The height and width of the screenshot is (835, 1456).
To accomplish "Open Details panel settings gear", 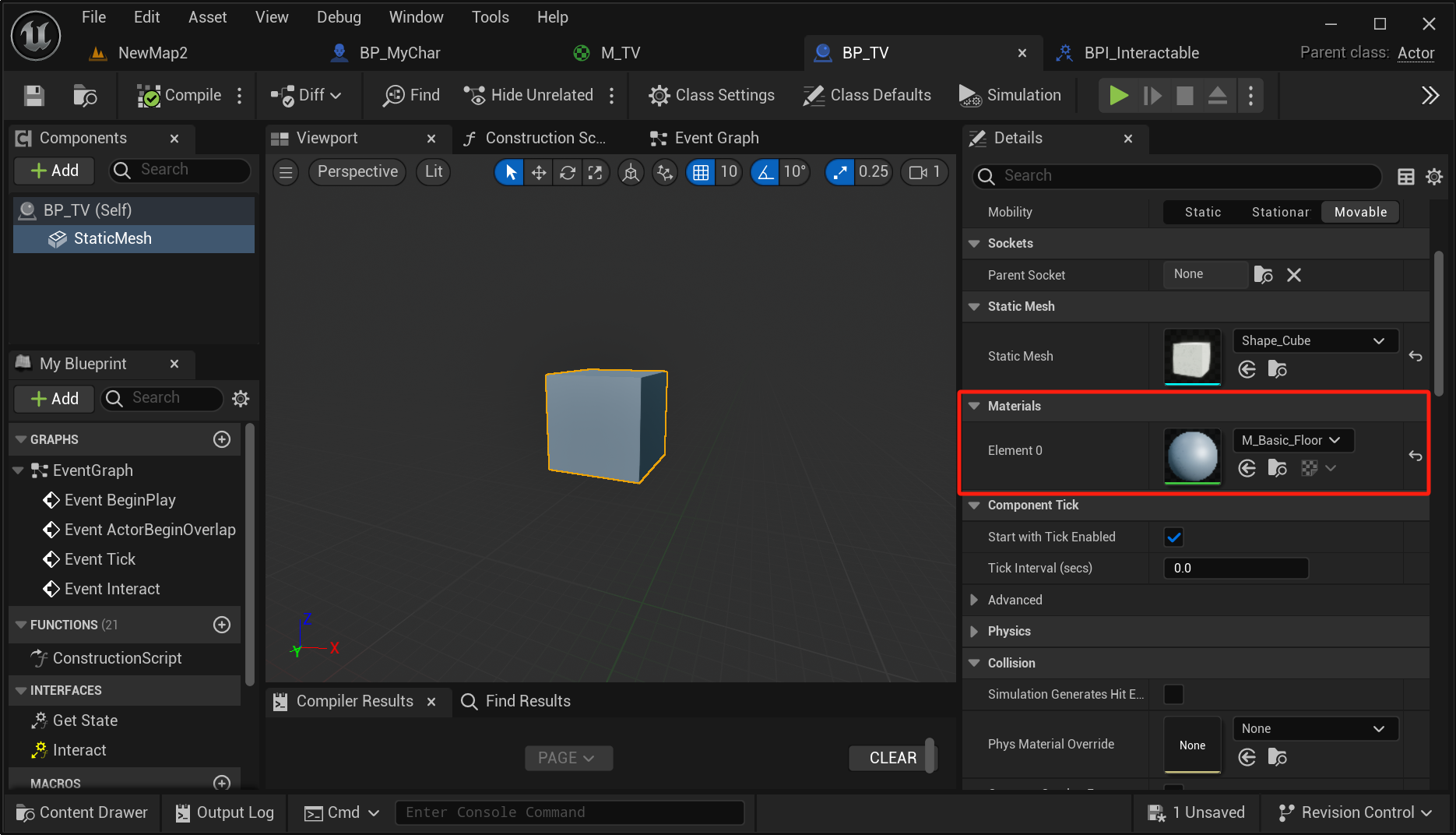I will (1434, 177).
